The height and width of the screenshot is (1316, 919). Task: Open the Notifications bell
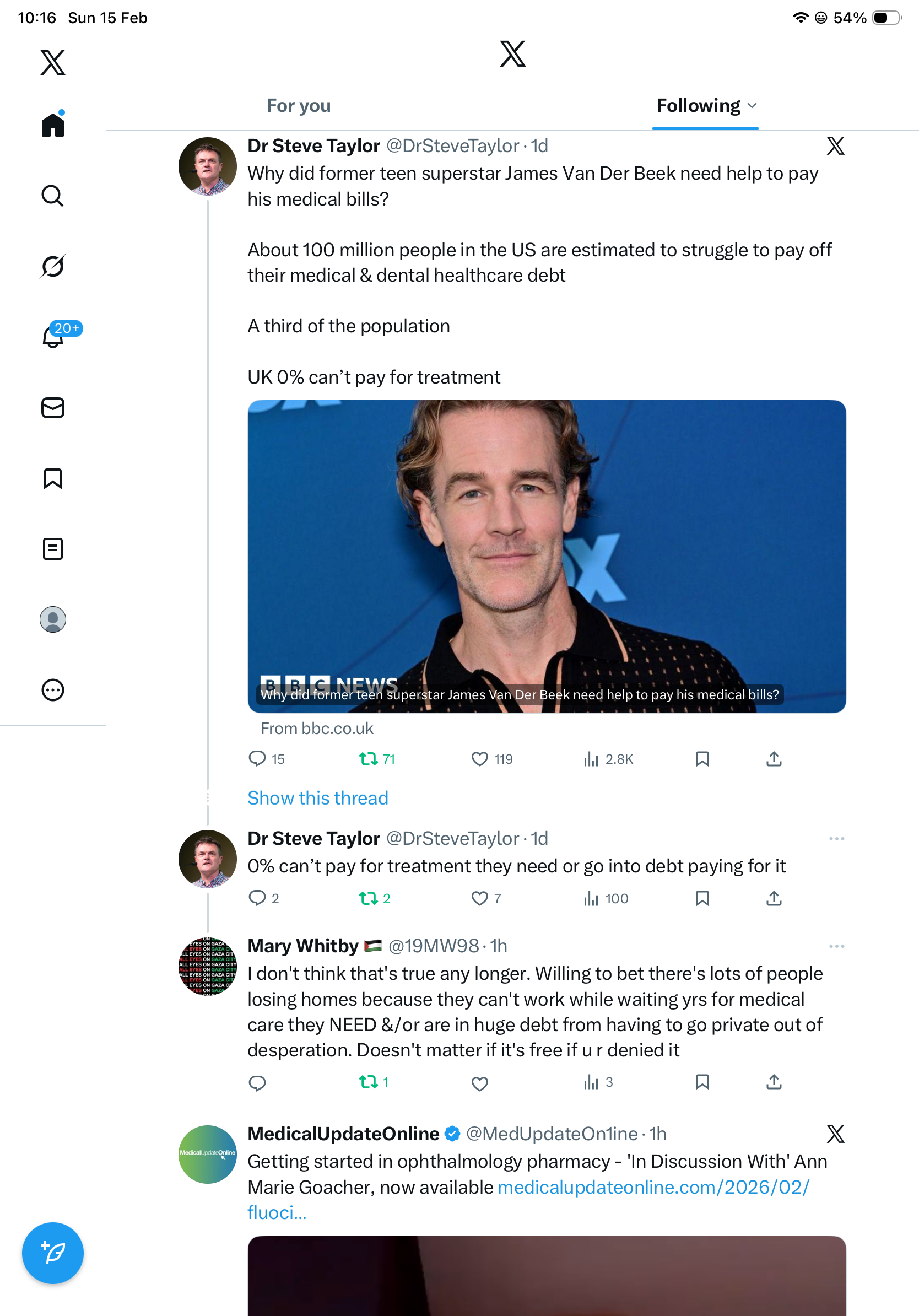[53, 337]
